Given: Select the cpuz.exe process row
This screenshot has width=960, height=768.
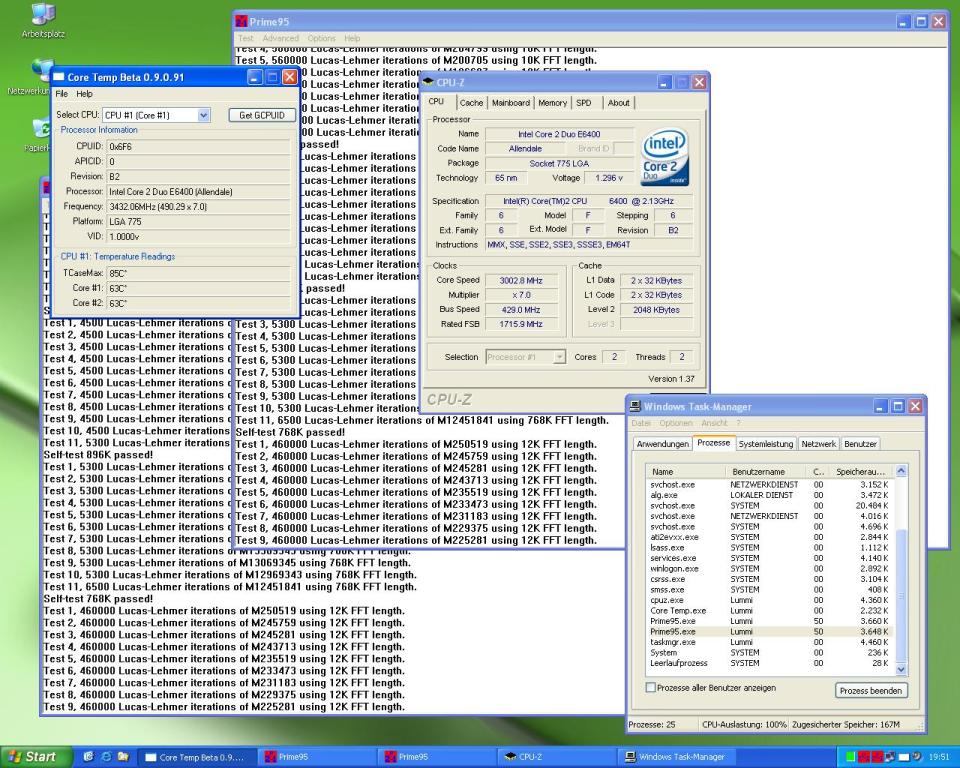Looking at the screenshot, I should pos(770,600).
